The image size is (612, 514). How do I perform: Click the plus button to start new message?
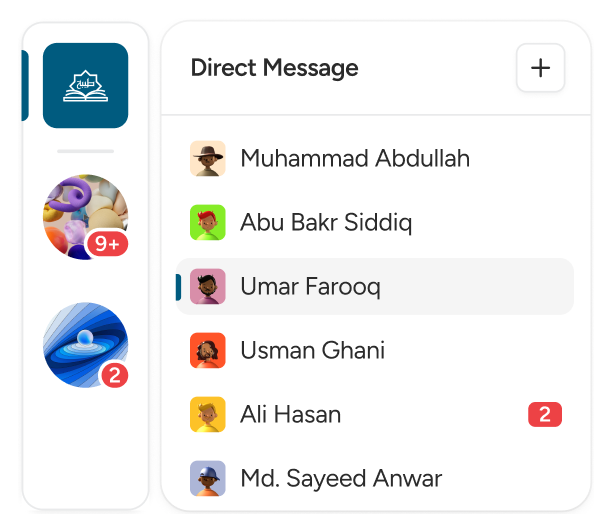[540, 68]
